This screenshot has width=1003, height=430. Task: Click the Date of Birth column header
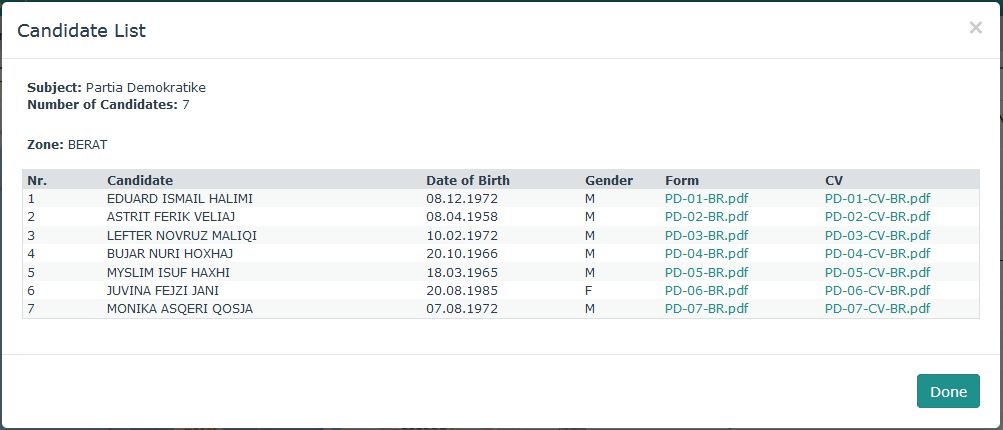click(x=467, y=181)
